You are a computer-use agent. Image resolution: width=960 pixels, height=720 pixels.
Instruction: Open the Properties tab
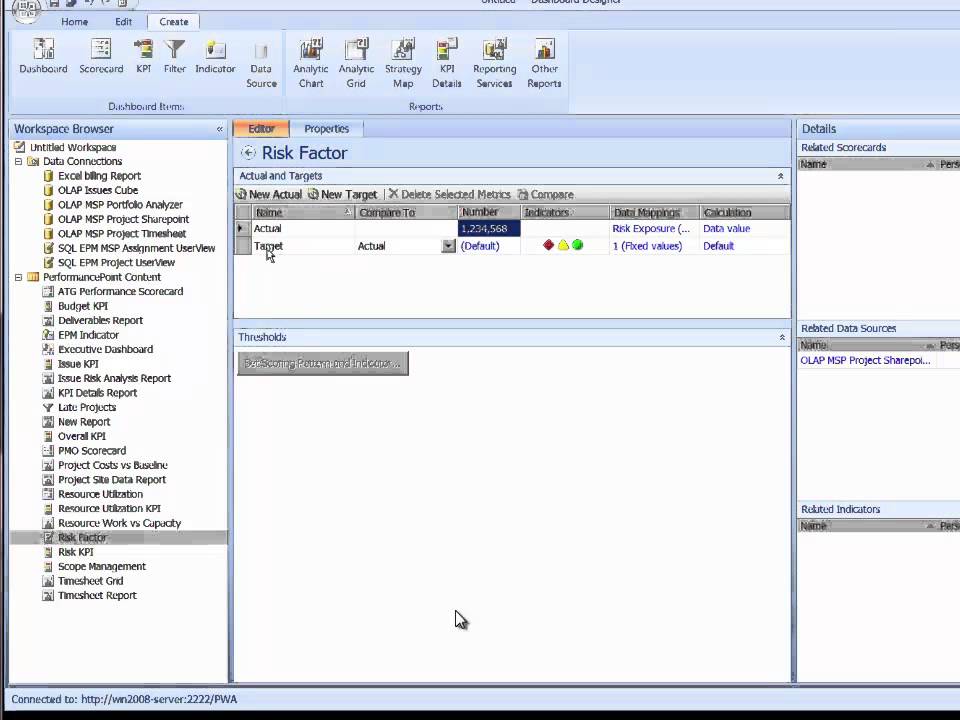tap(326, 129)
